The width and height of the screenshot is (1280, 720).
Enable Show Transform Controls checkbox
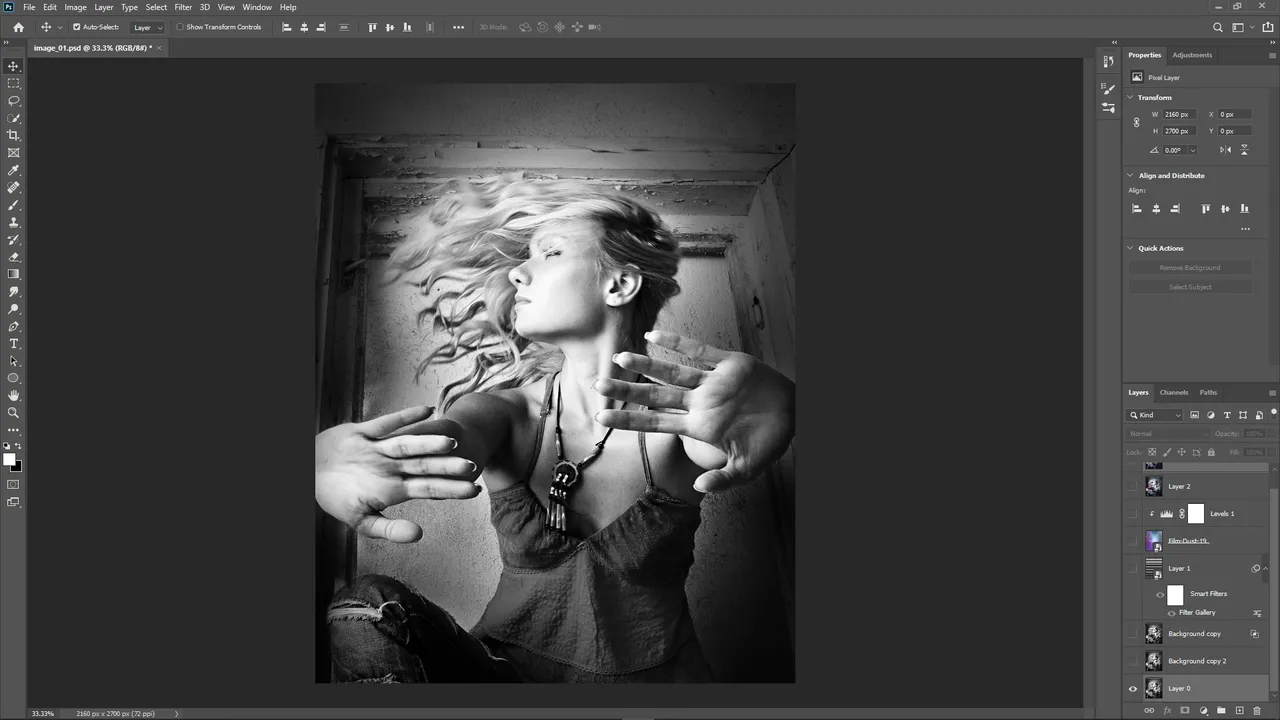pyautogui.click(x=180, y=27)
